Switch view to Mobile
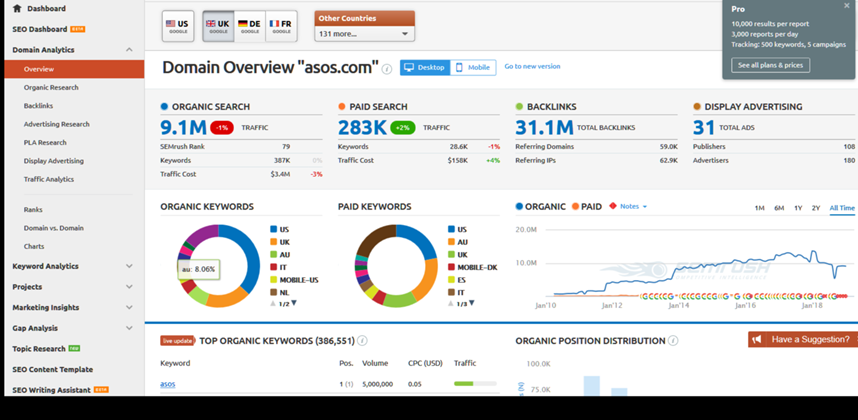Viewport: 858px width, 420px height. pos(473,67)
